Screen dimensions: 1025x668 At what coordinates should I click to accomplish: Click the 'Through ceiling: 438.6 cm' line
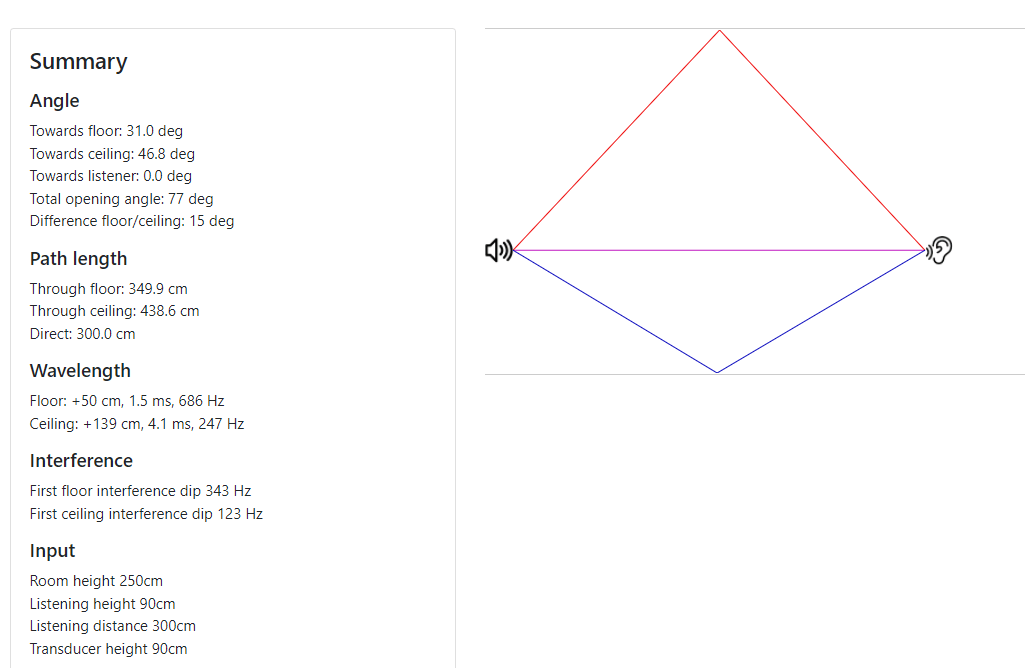tap(114, 311)
